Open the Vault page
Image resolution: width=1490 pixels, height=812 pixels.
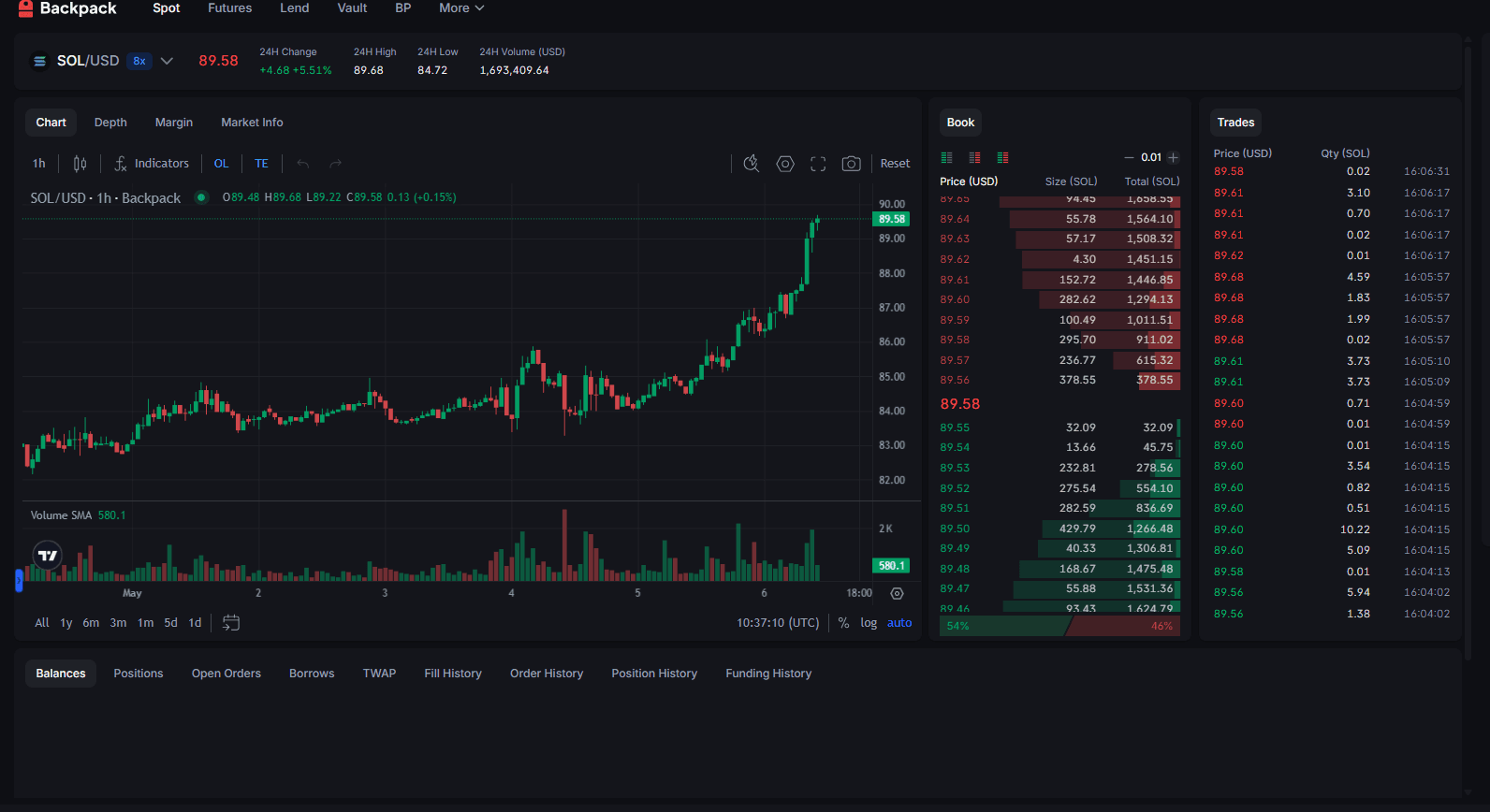352,8
